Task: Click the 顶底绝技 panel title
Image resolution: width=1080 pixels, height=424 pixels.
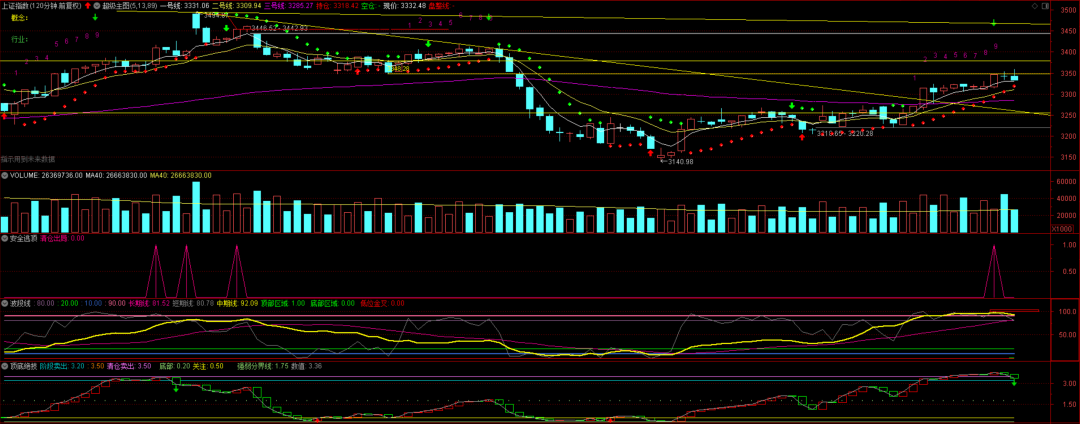Action: [x=24, y=366]
